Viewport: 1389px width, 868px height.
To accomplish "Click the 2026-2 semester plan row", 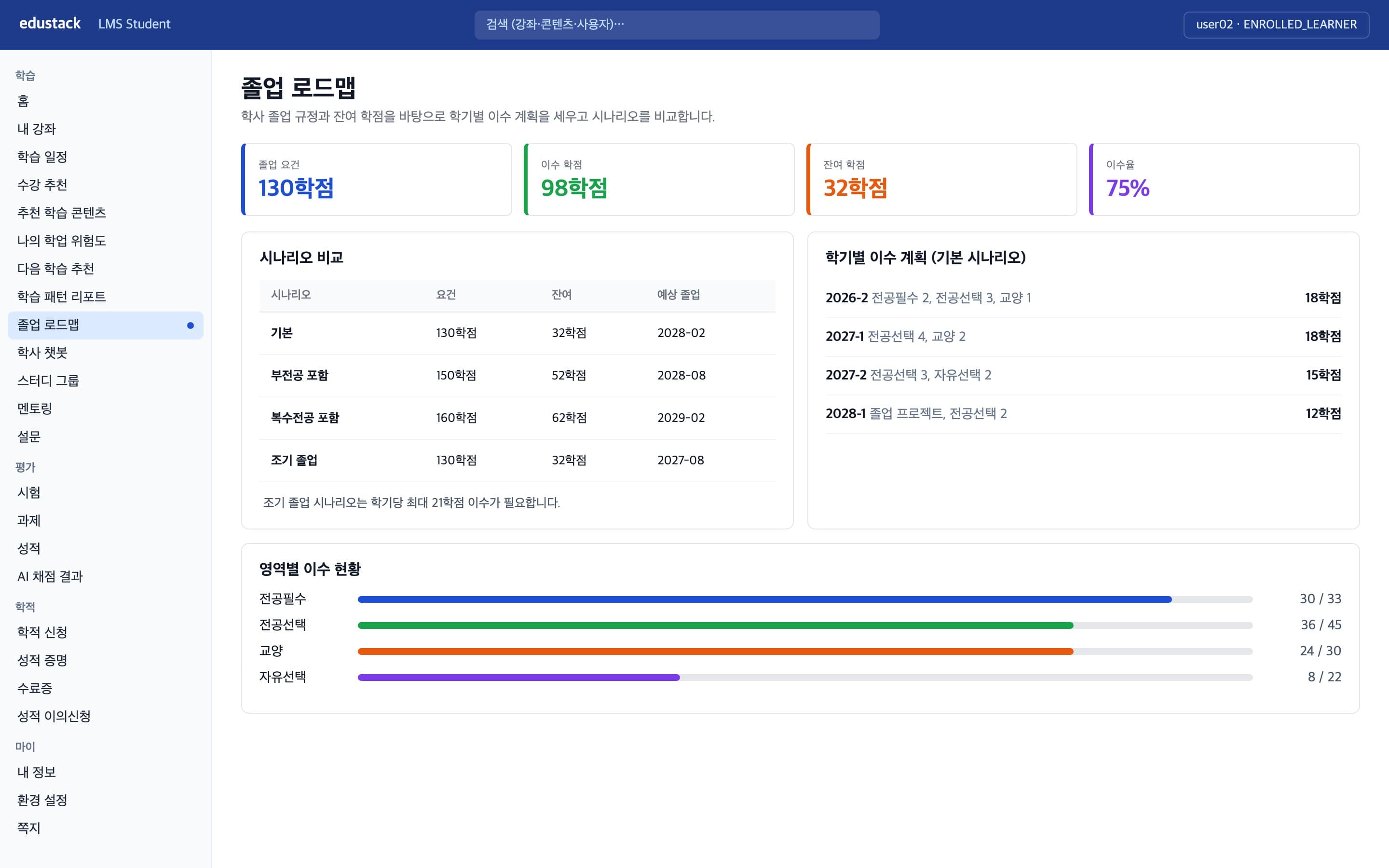I will tap(1083, 298).
